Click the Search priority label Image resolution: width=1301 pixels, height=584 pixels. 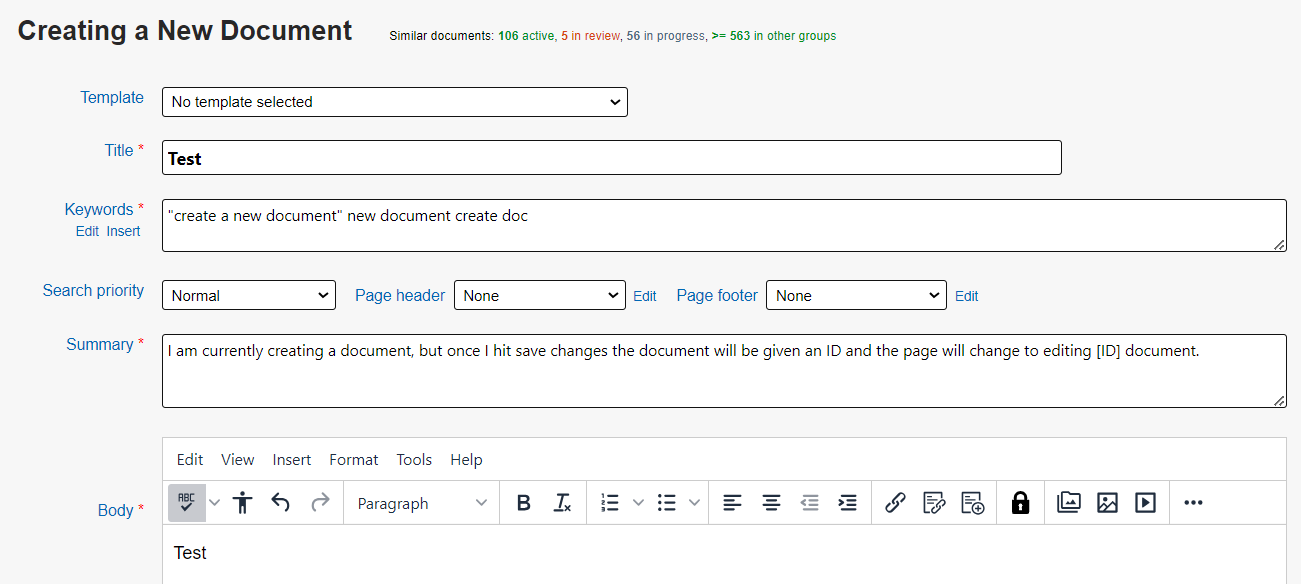pos(93,290)
